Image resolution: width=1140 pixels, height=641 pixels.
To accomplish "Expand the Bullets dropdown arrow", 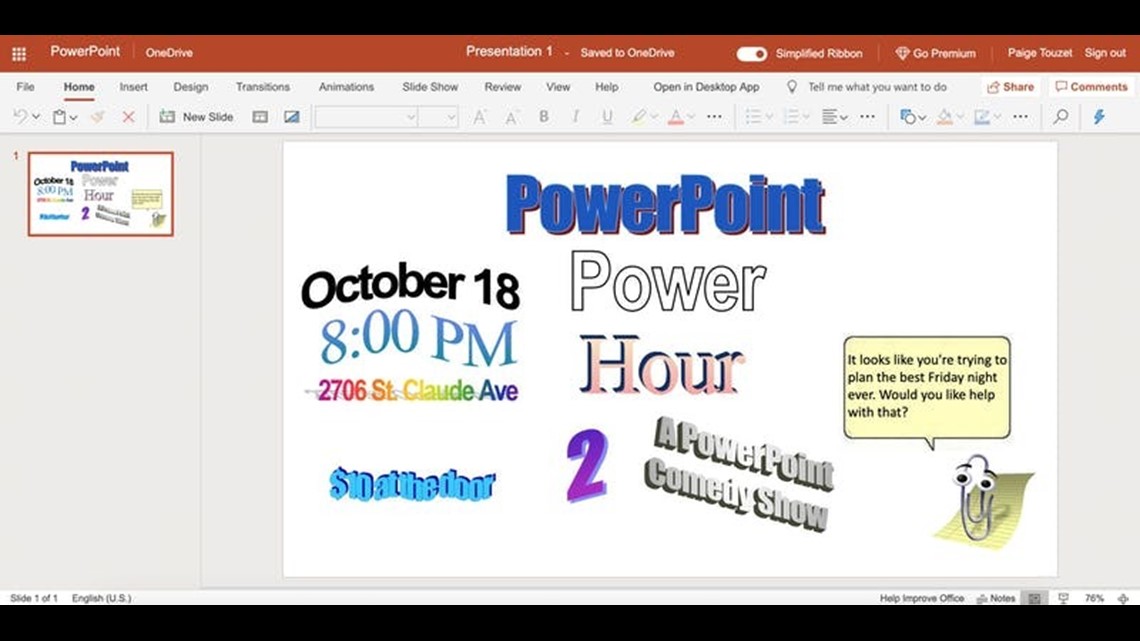I will [769, 117].
